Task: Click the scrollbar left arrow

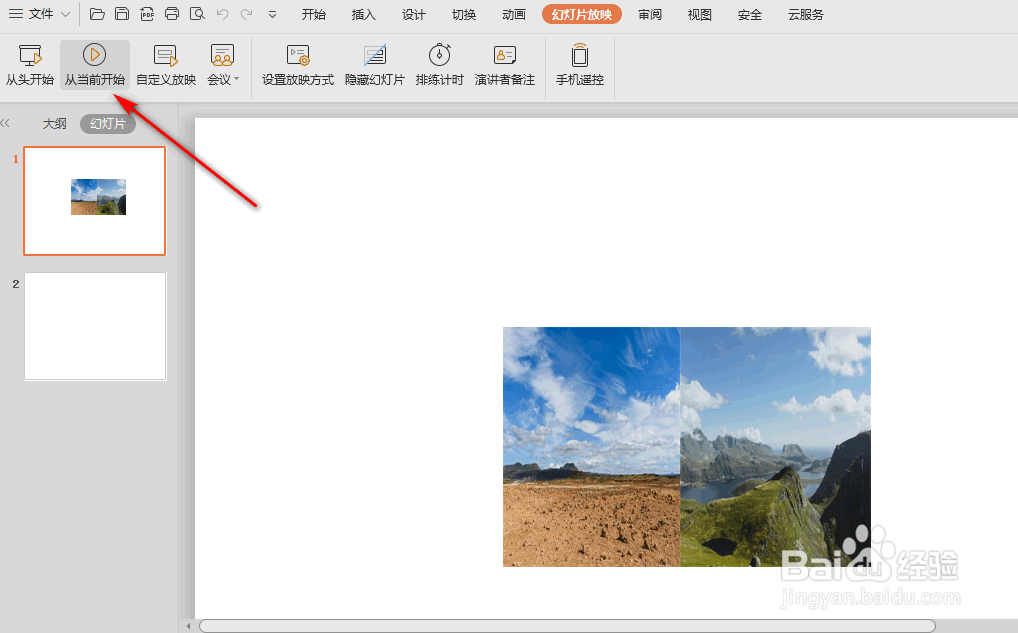Action: [x=188, y=626]
